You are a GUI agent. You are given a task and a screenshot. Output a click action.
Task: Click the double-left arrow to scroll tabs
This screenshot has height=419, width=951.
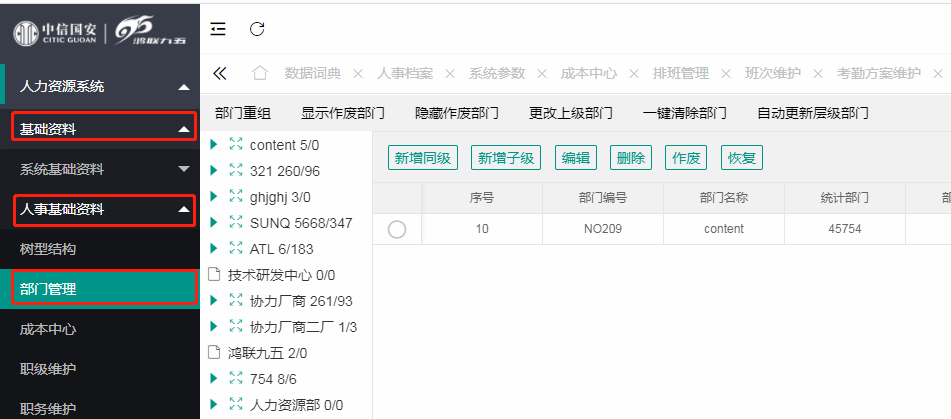tap(220, 74)
